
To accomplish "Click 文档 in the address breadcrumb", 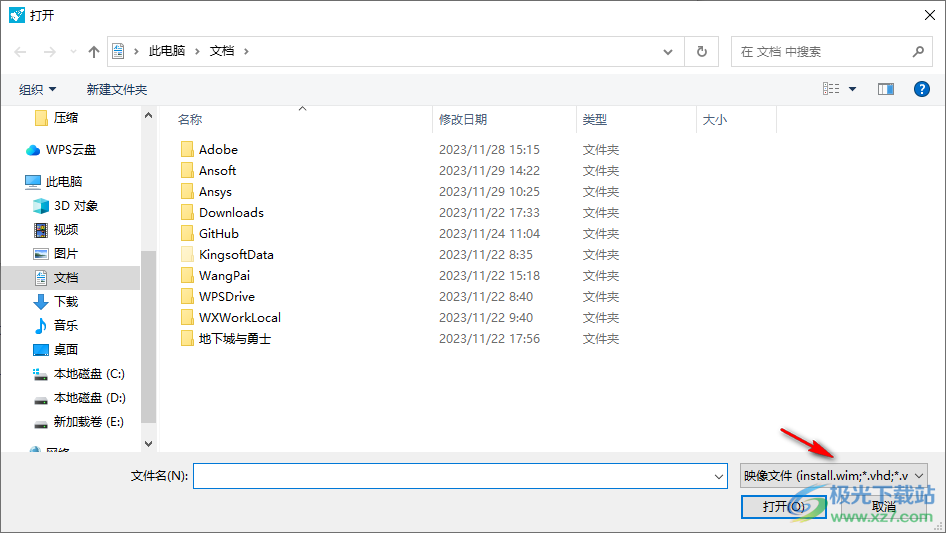I will (221, 51).
